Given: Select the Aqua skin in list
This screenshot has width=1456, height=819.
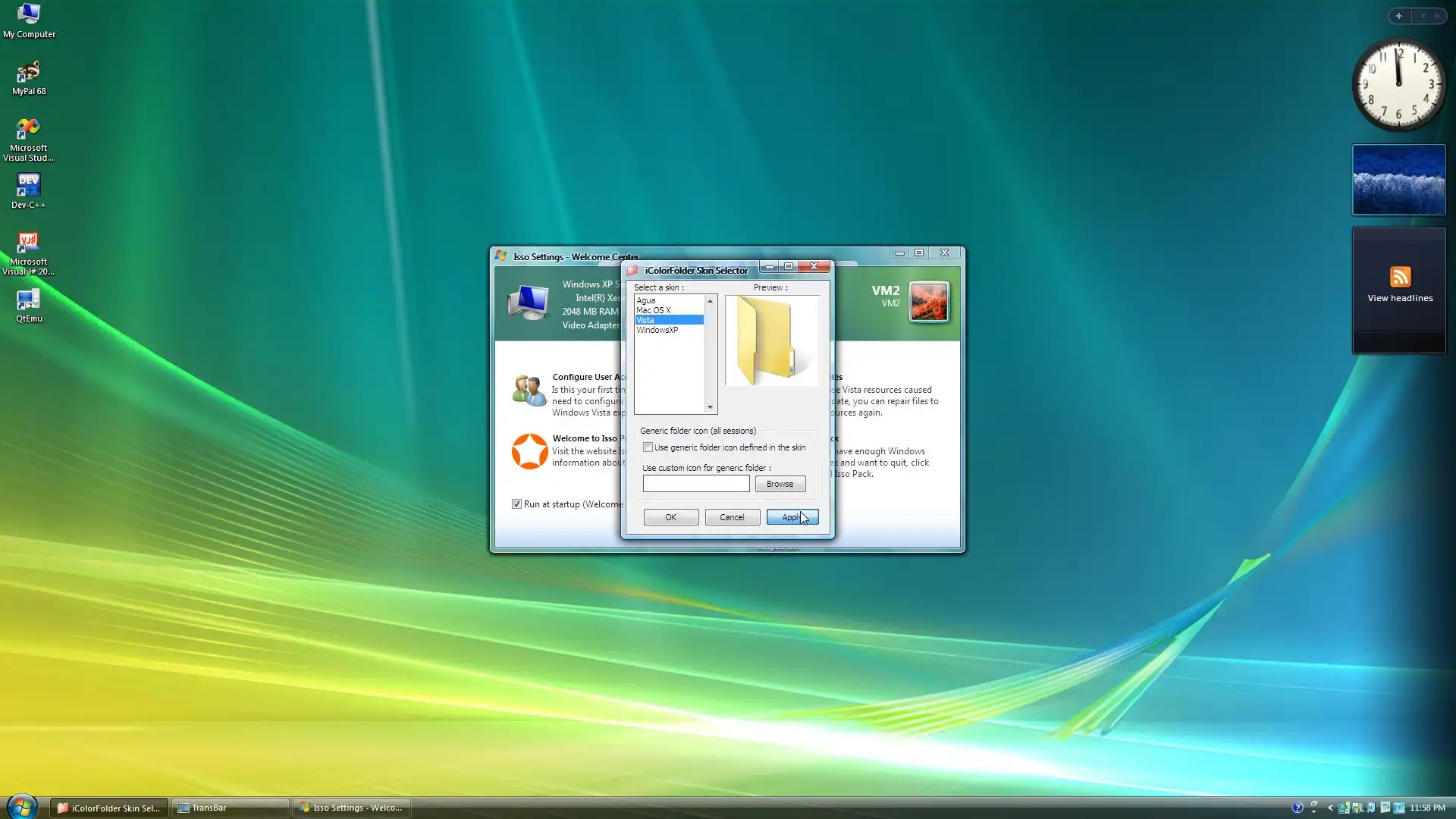Looking at the screenshot, I should point(646,300).
